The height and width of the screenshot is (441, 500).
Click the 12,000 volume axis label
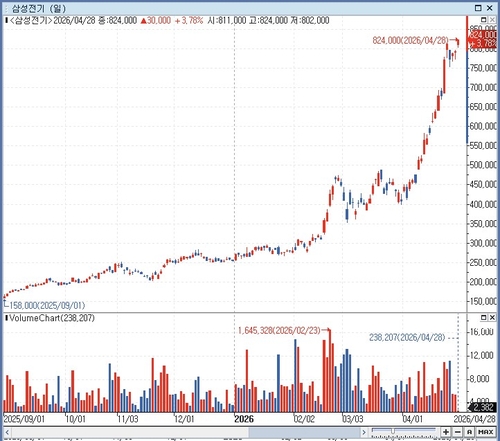(482, 355)
